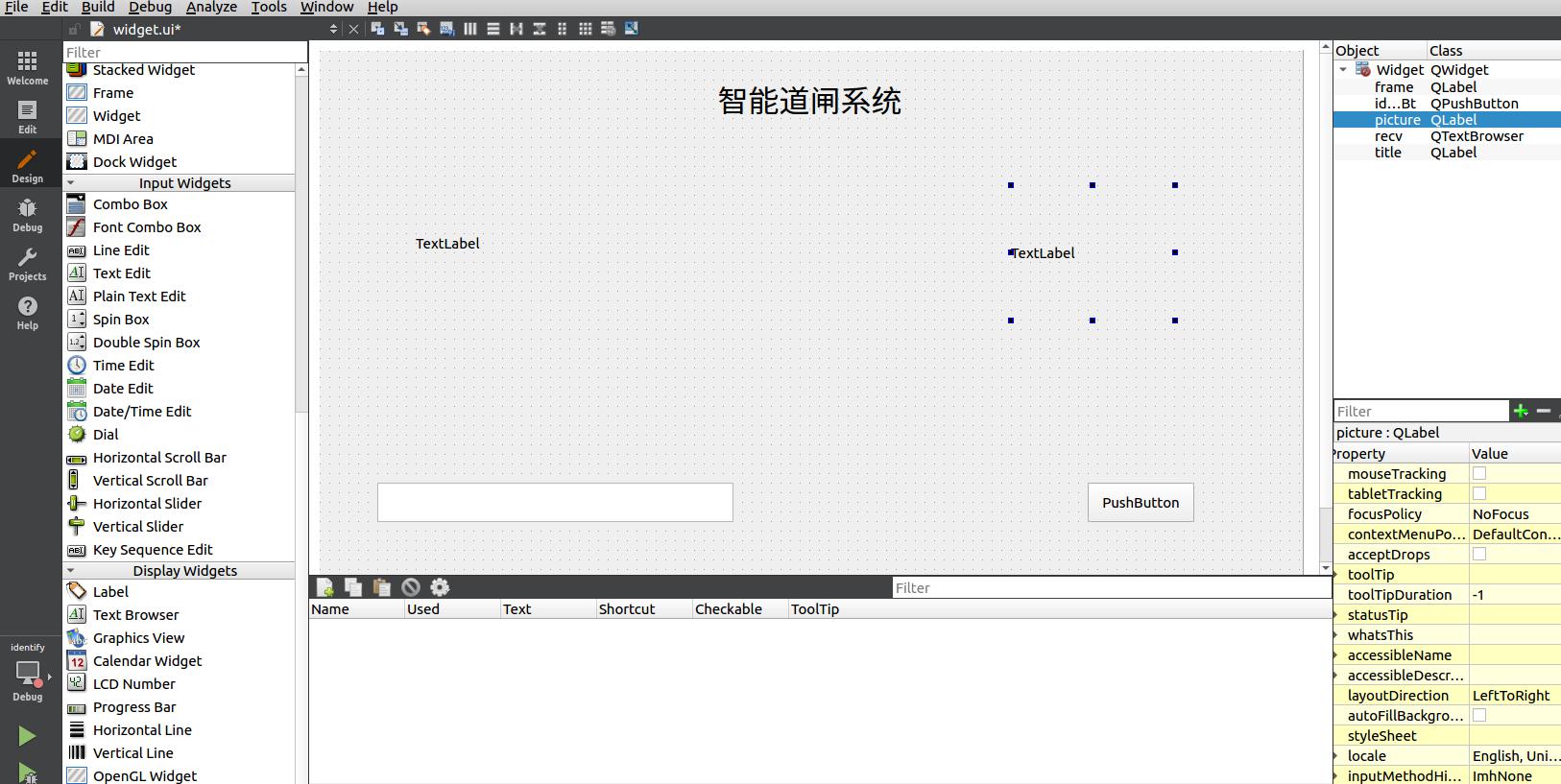The width and height of the screenshot is (1561, 784).
Task: Open the Projects mode wrench icon
Action: (x=27, y=264)
